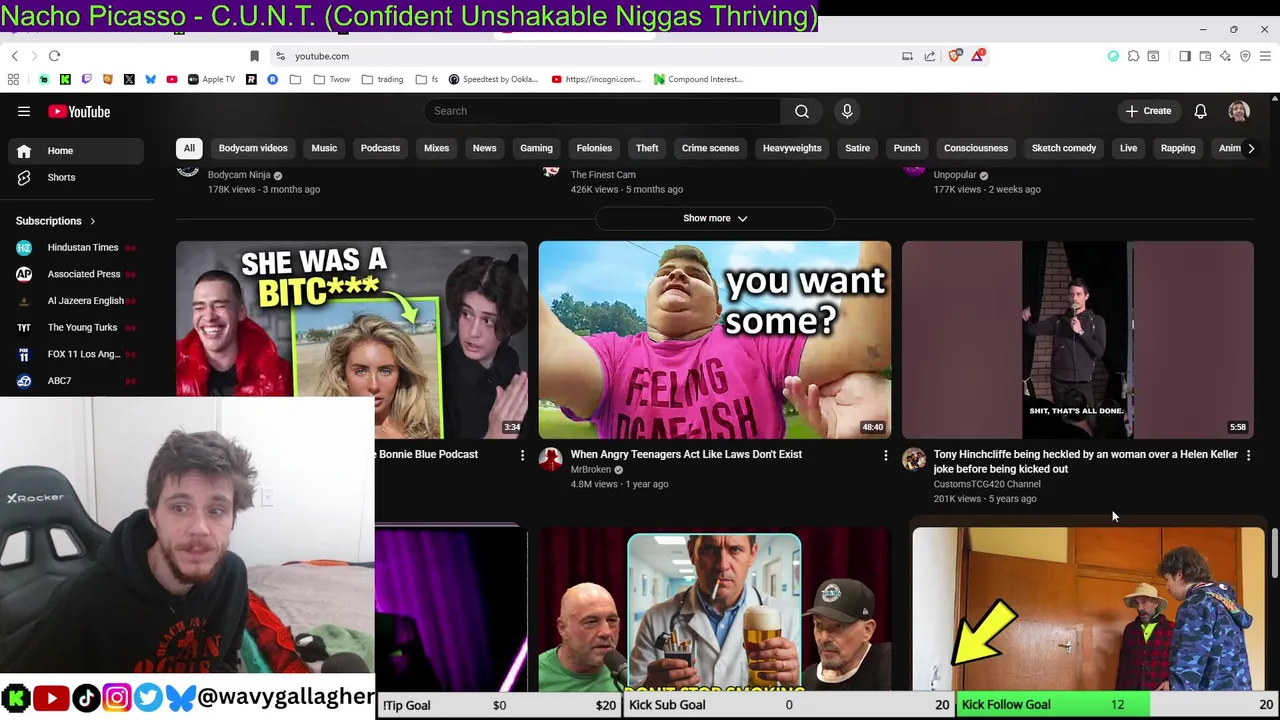Open Shorts in the sidebar

(x=77, y=178)
